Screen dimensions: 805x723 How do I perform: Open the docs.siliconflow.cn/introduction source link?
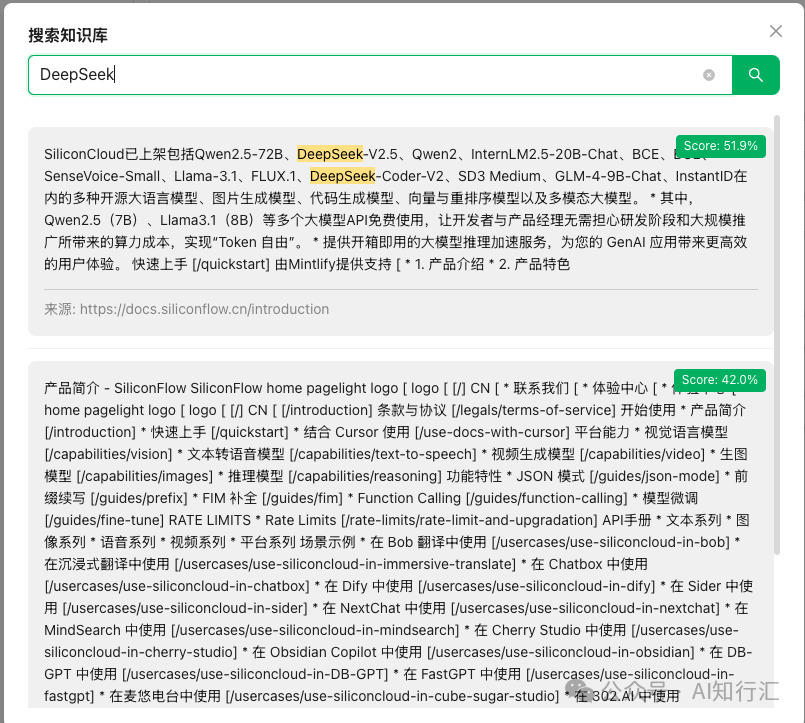coord(204,309)
